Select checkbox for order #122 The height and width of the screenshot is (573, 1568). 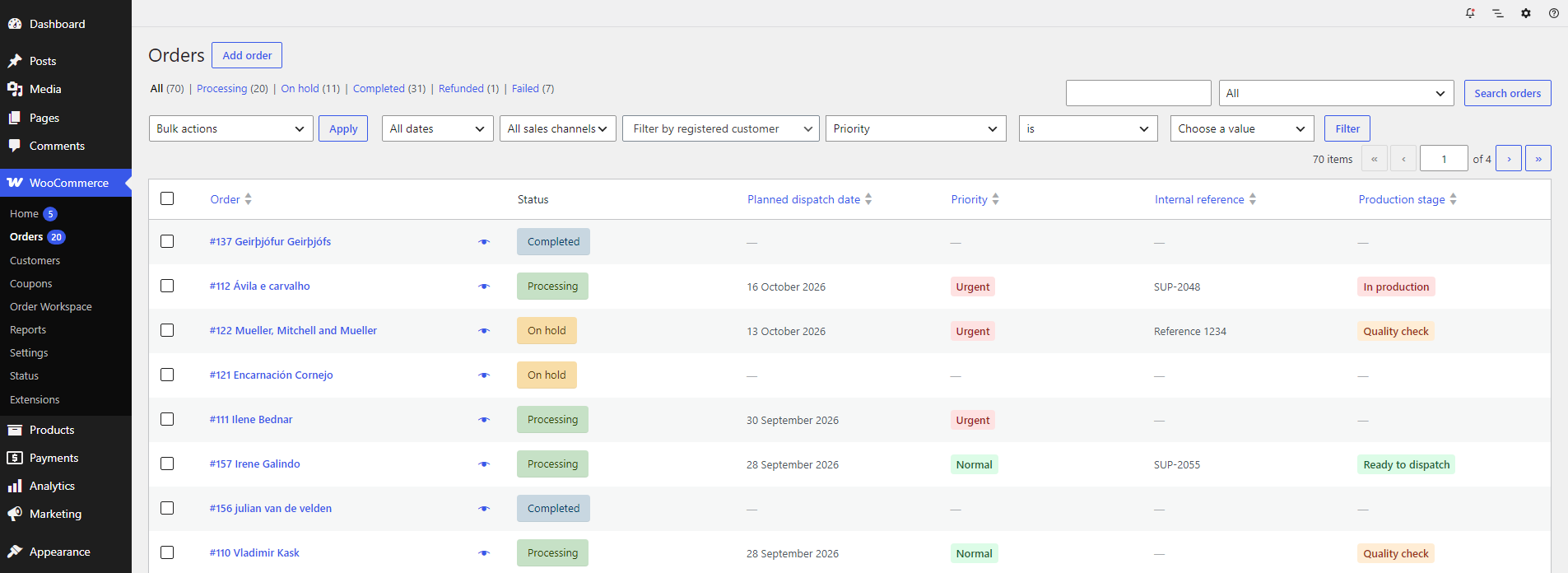tap(167, 330)
